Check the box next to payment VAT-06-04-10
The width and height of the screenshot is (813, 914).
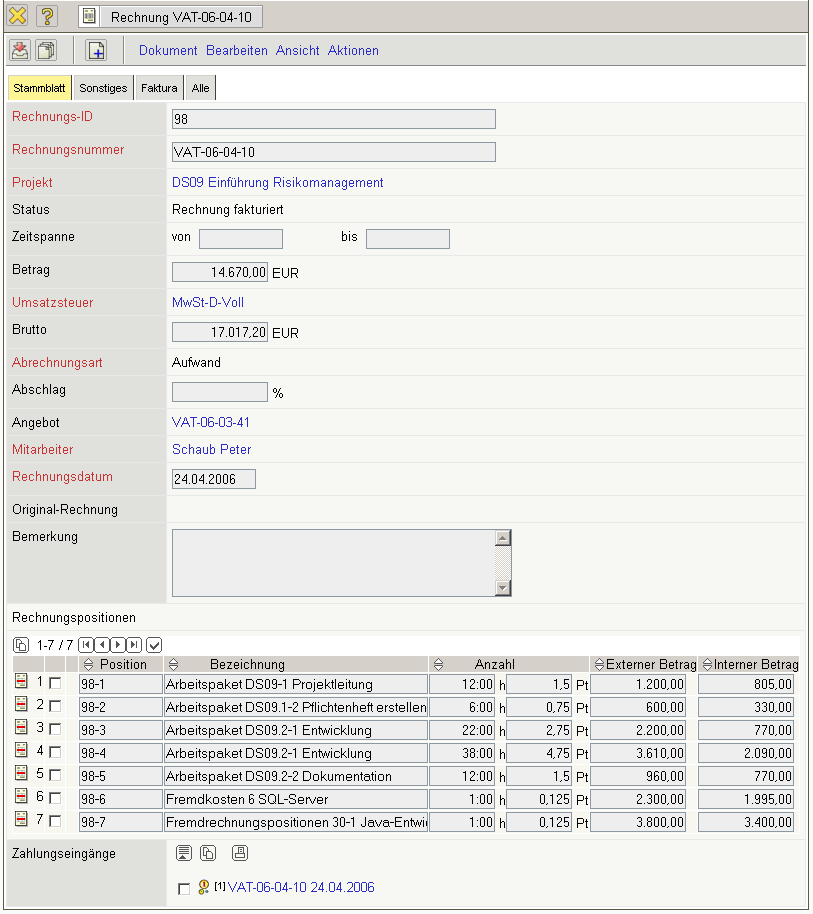point(183,888)
